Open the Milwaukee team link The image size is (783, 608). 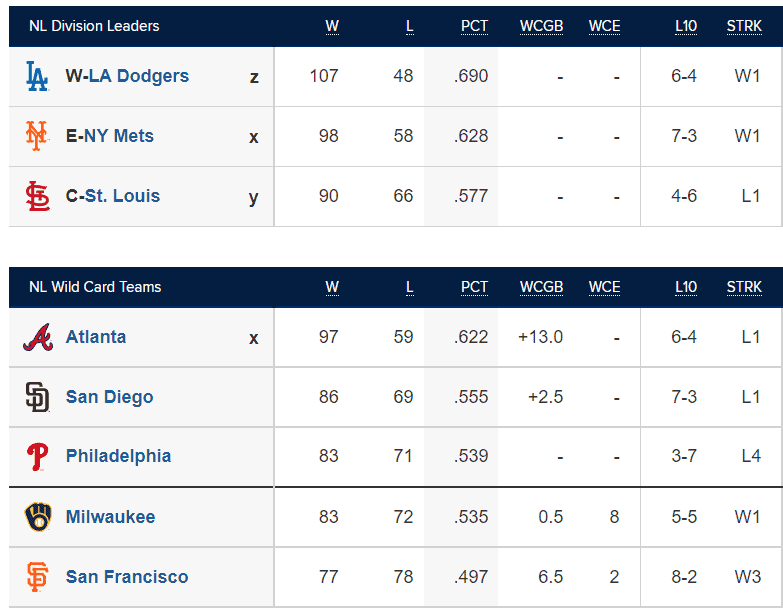110,517
